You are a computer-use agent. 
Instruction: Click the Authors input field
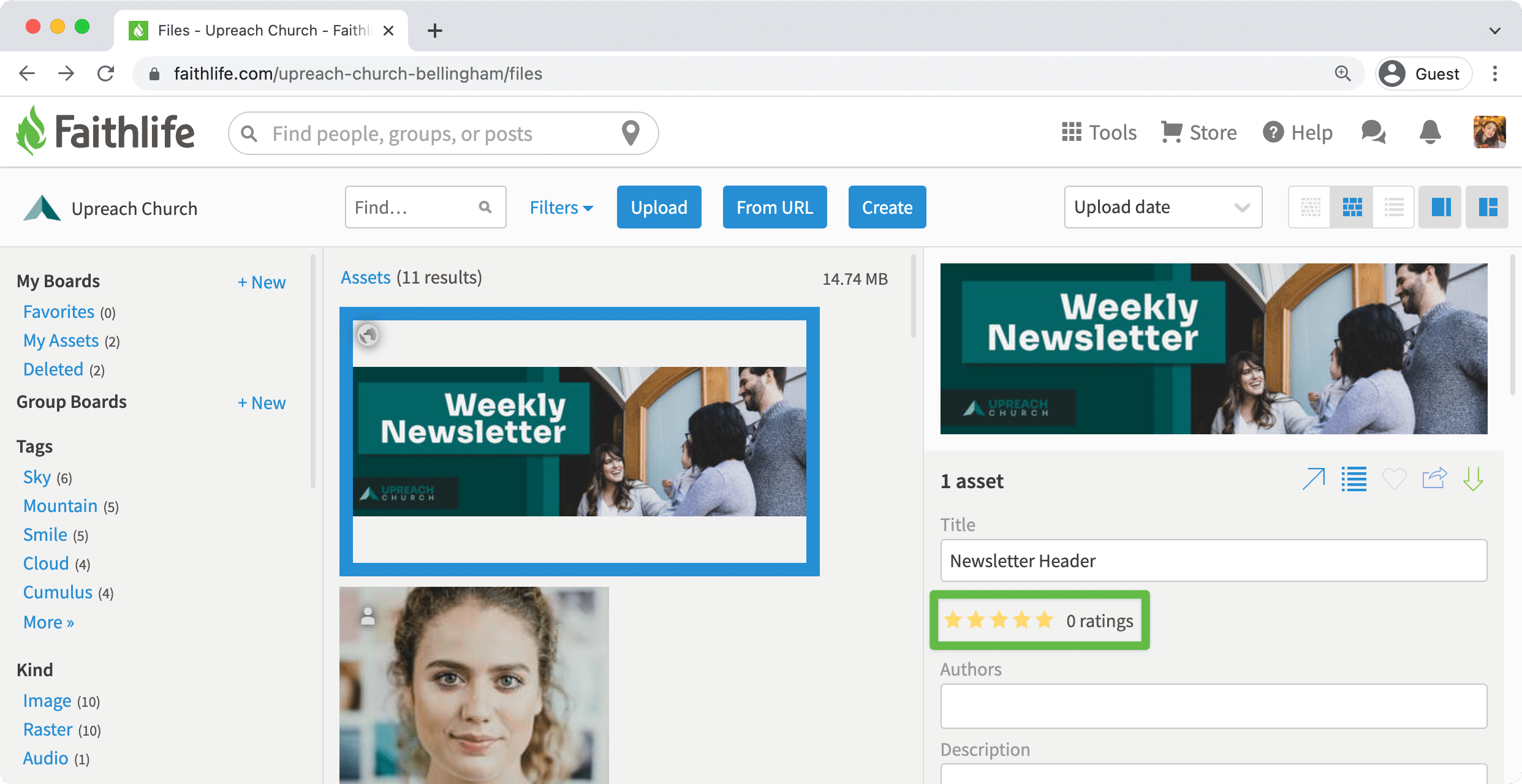(1213, 706)
